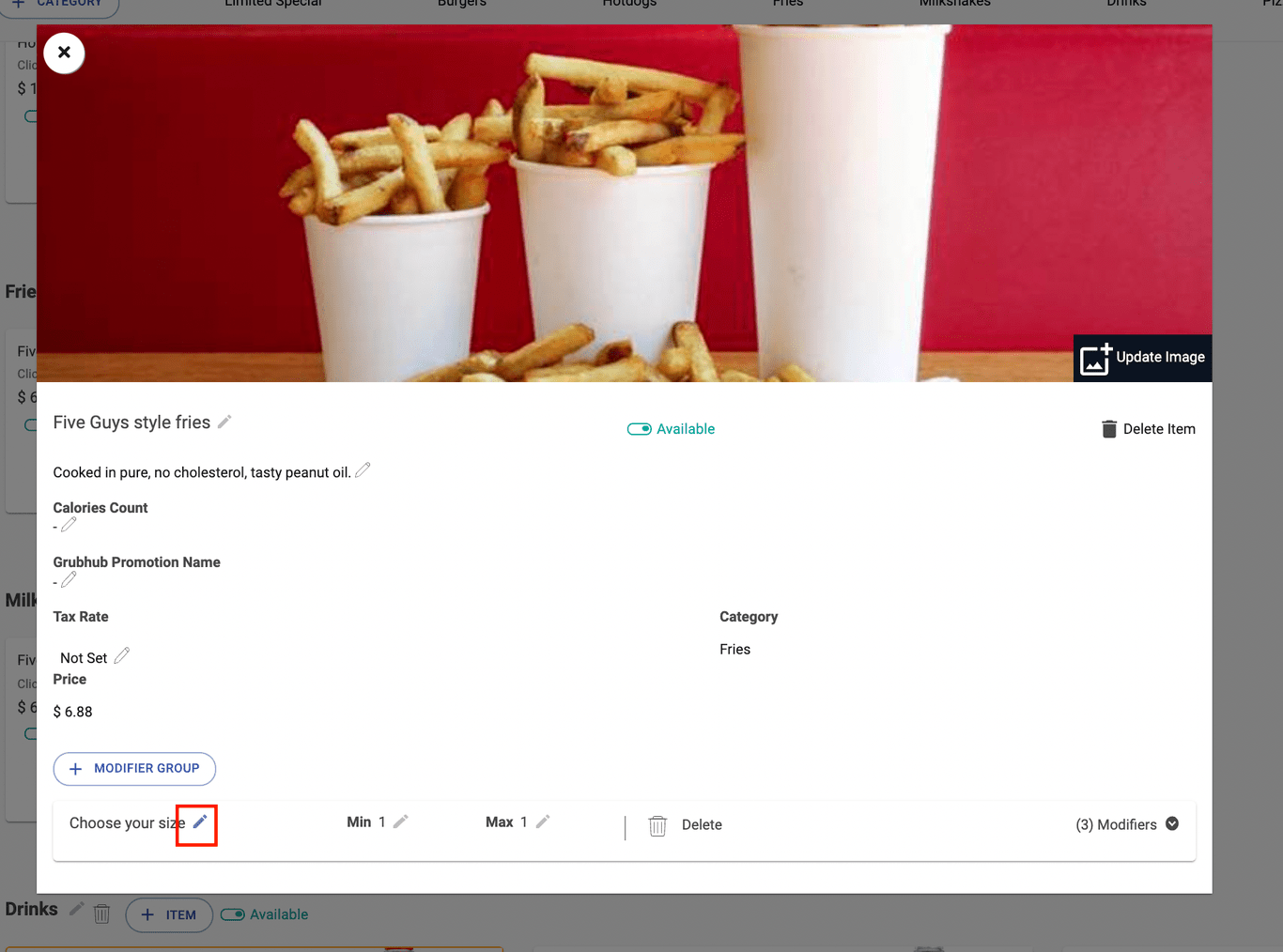This screenshot has width=1283, height=952.
Task: Edit 'Choose your size' modifier group name
Action: (x=199, y=822)
